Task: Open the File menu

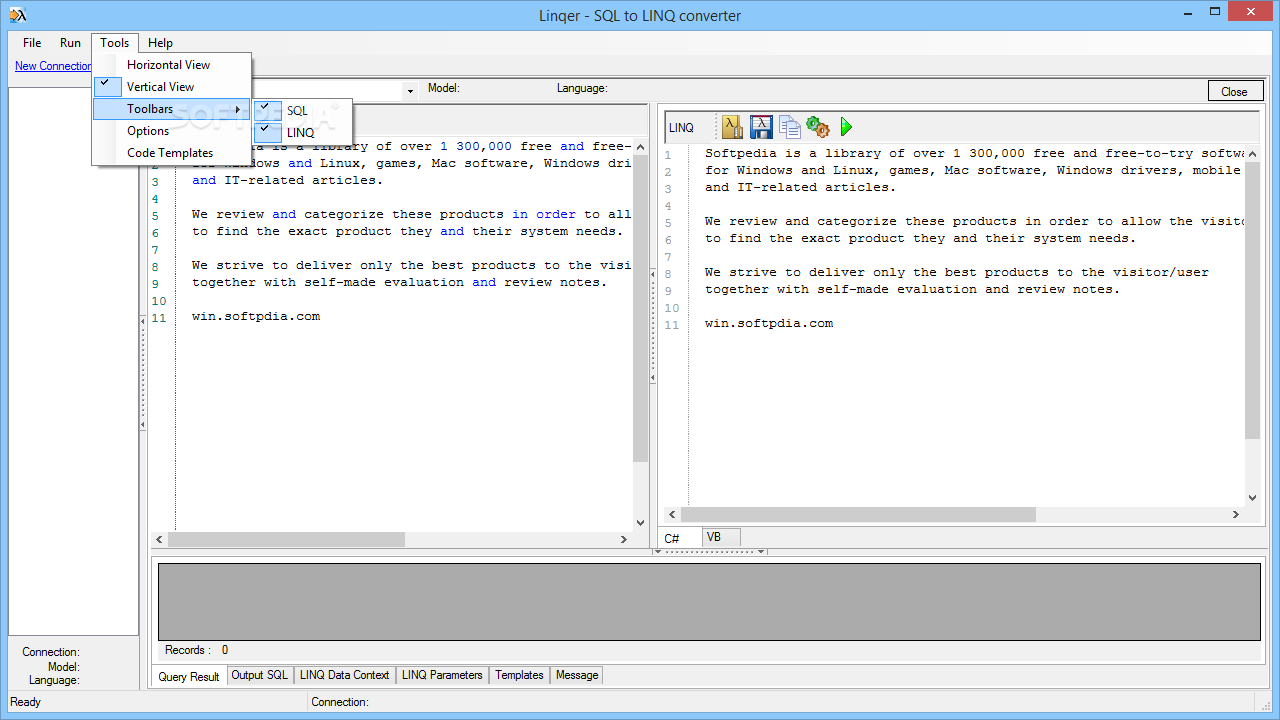Action: [x=32, y=43]
